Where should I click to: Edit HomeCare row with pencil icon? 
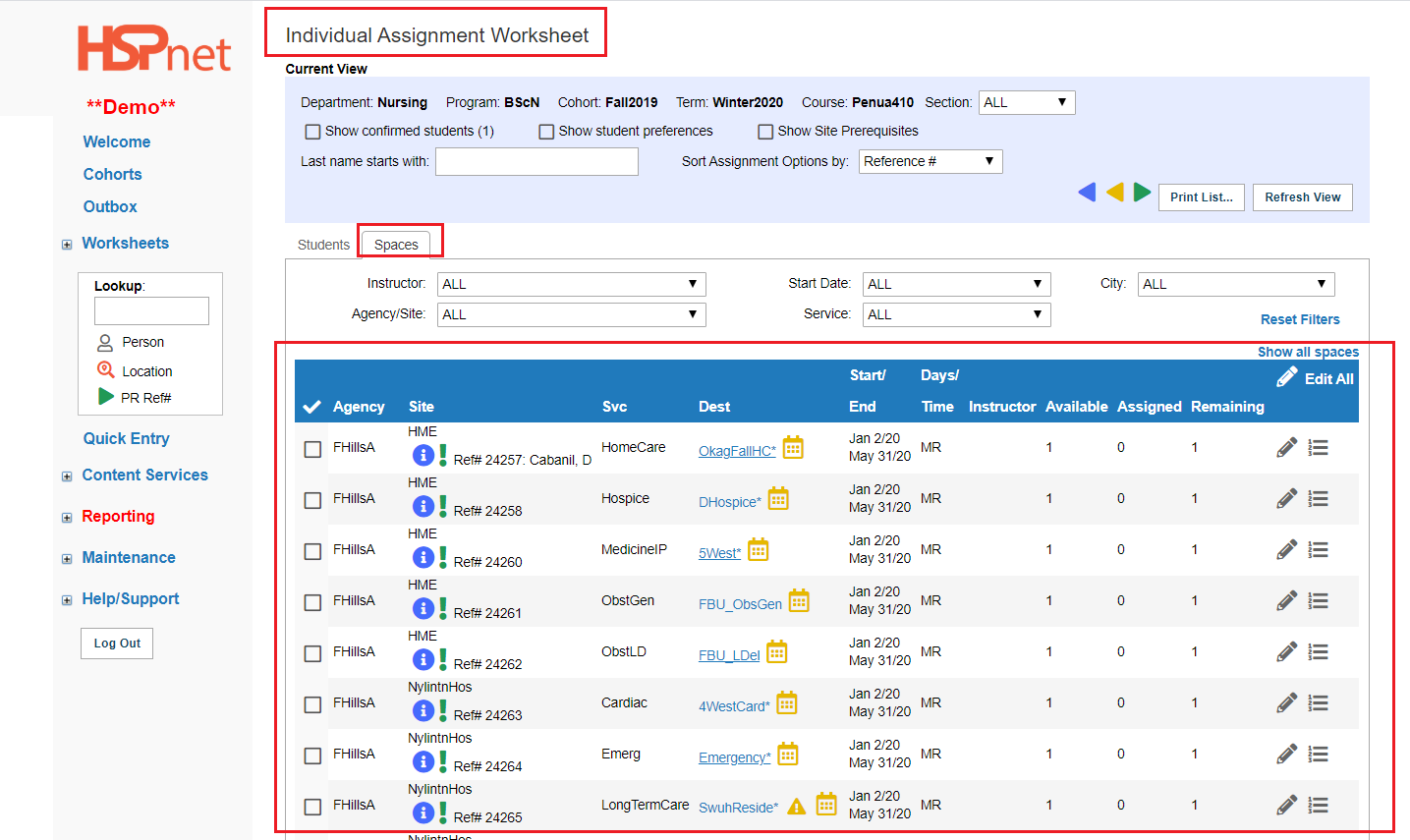click(1287, 448)
